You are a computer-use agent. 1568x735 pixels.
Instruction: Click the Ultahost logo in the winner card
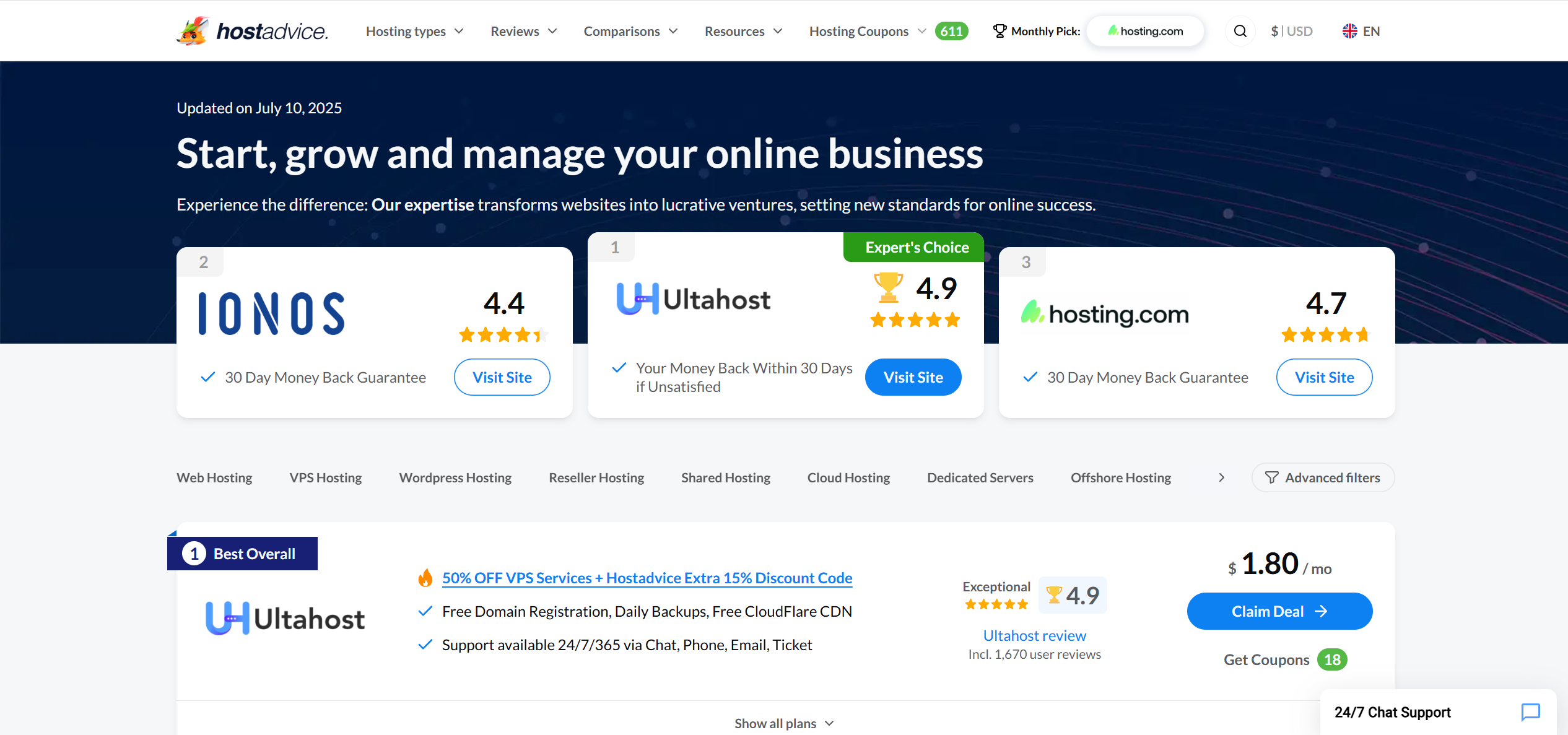tap(693, 299)
